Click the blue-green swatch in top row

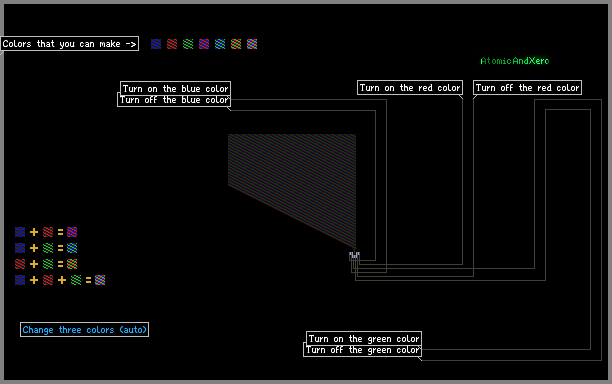pos(220,44)
